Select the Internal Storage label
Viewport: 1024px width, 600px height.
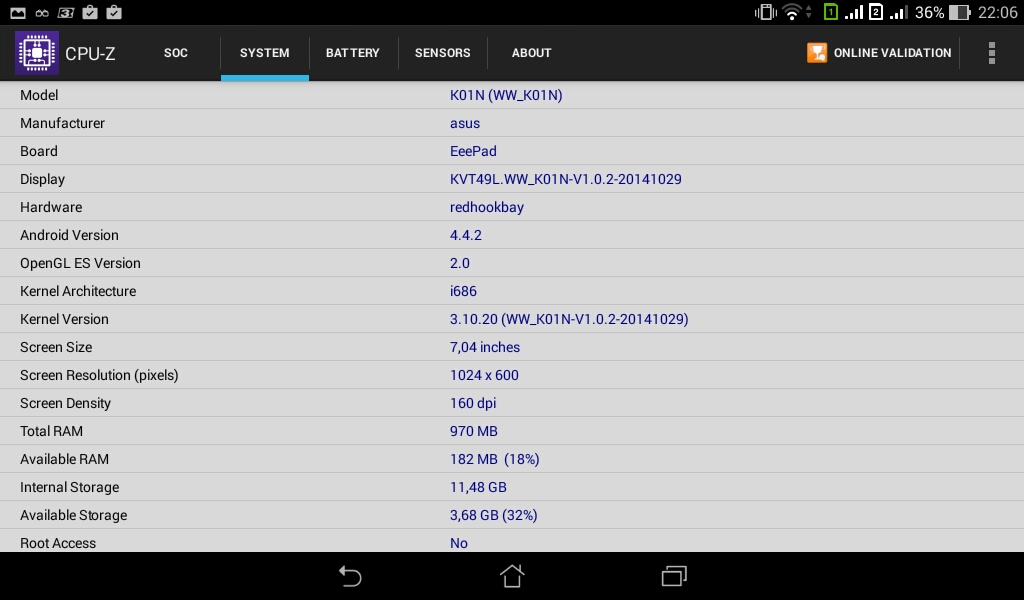[70, 488]
